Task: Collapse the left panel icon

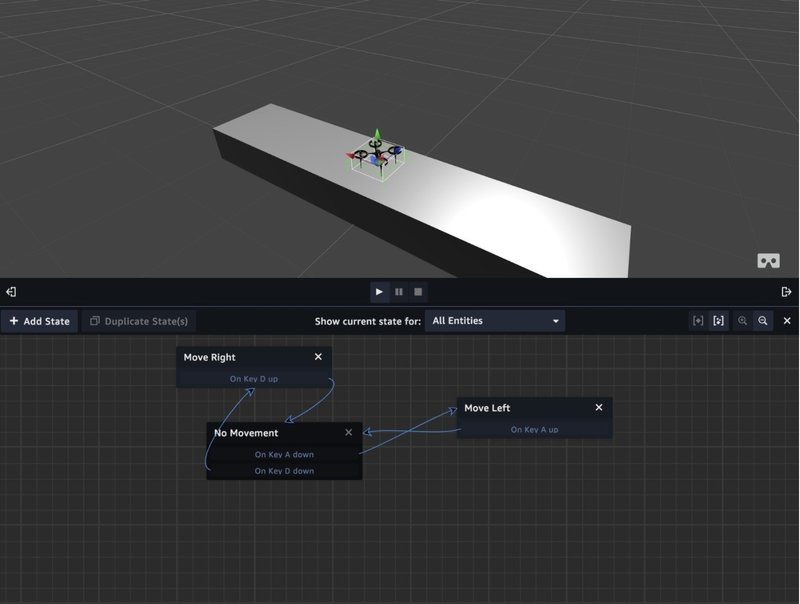Action: tap(11, 292)
